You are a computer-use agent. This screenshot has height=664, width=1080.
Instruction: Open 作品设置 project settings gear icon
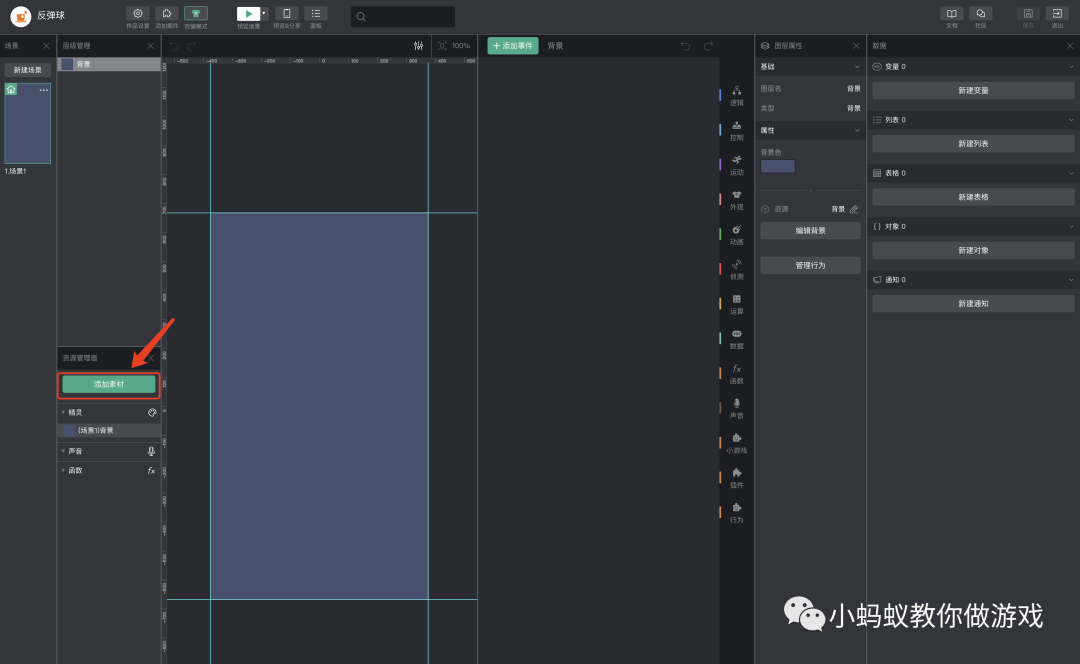point(138,14)
